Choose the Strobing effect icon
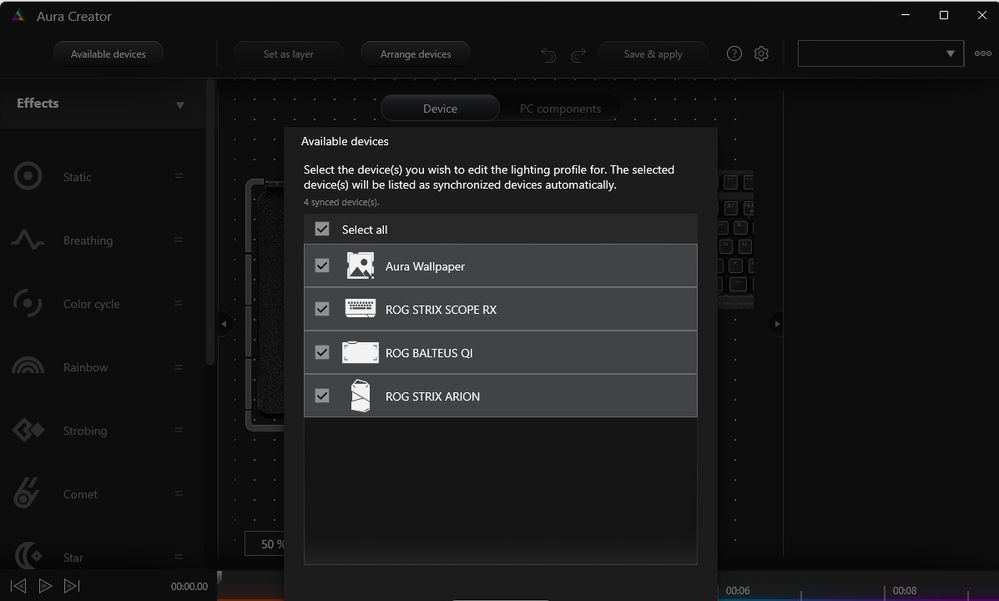 pos(28,430)
